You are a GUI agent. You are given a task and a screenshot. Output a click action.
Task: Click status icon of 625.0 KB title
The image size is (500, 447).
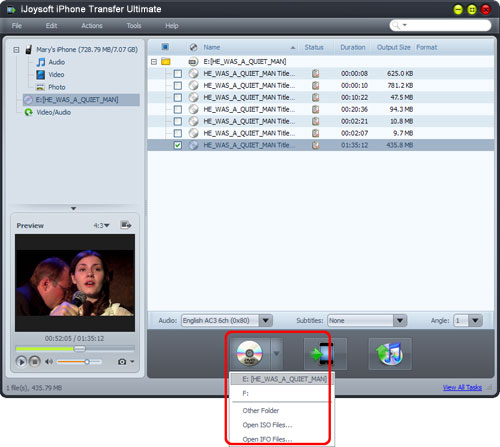(315, 74)
